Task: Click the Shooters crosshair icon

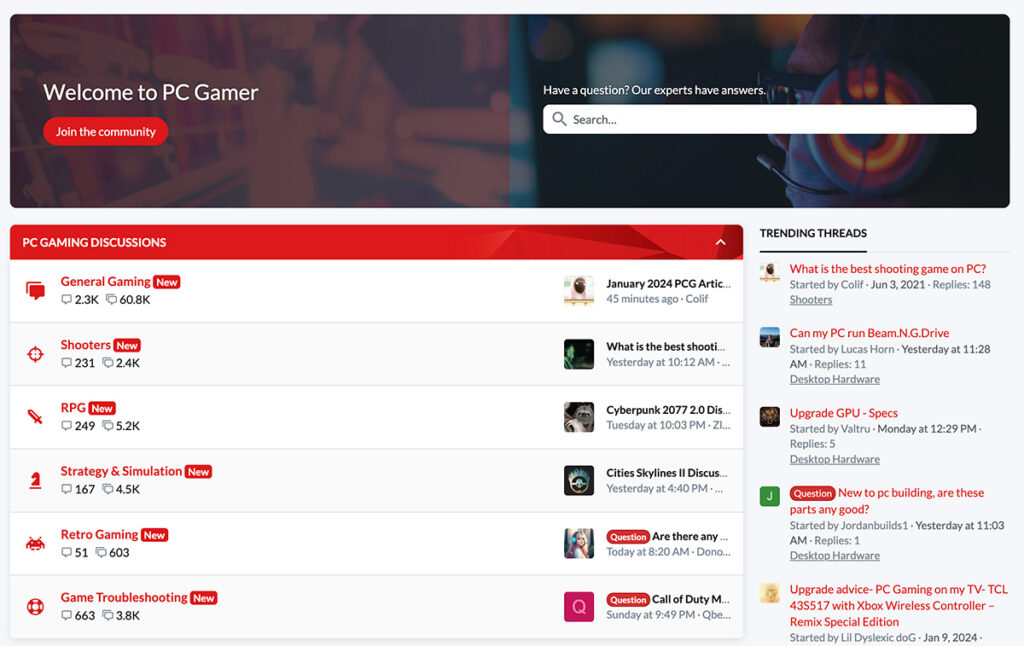Action: pos(35,354)
